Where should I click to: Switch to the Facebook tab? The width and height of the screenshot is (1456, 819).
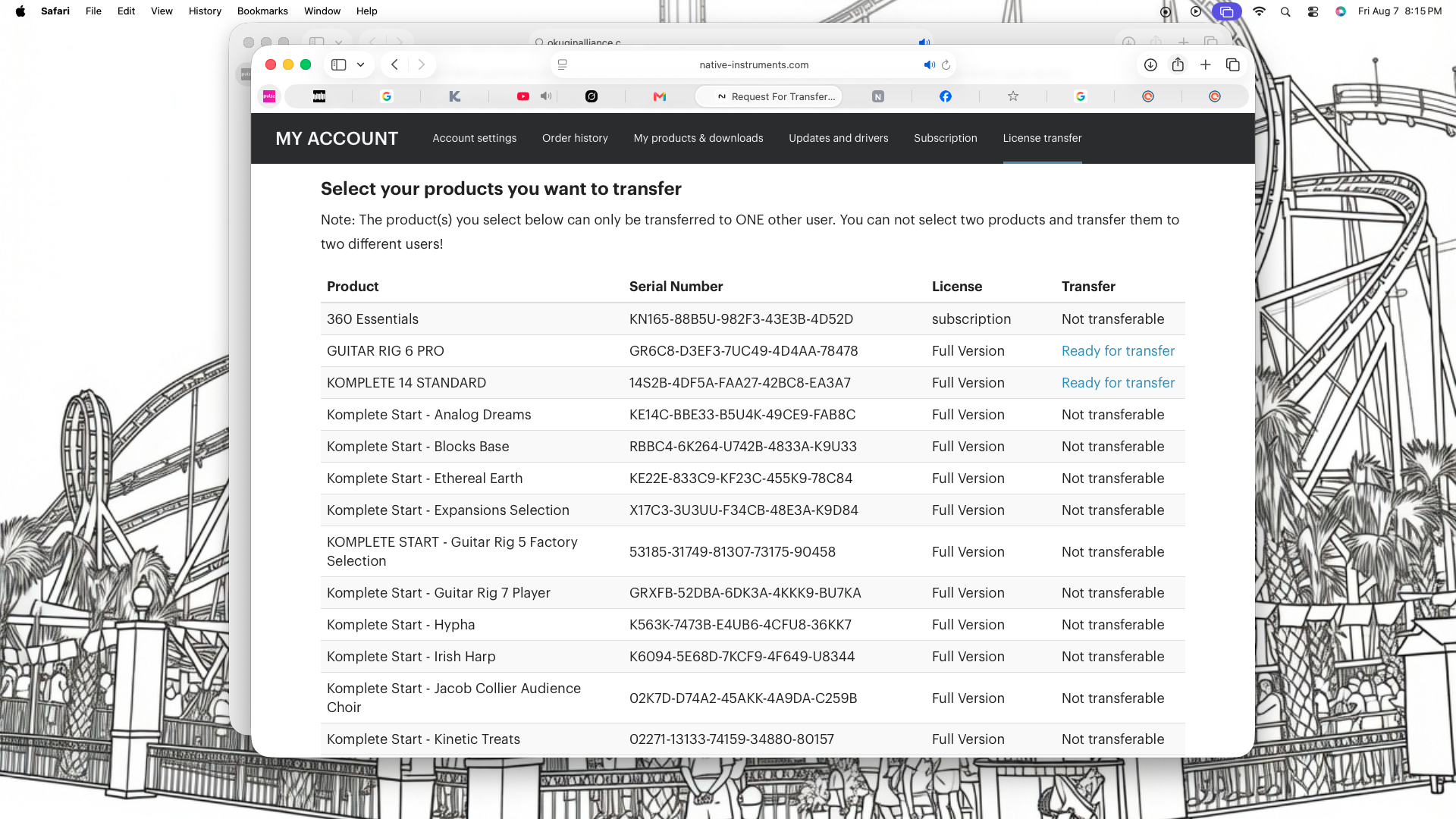[x=946, y=96]
